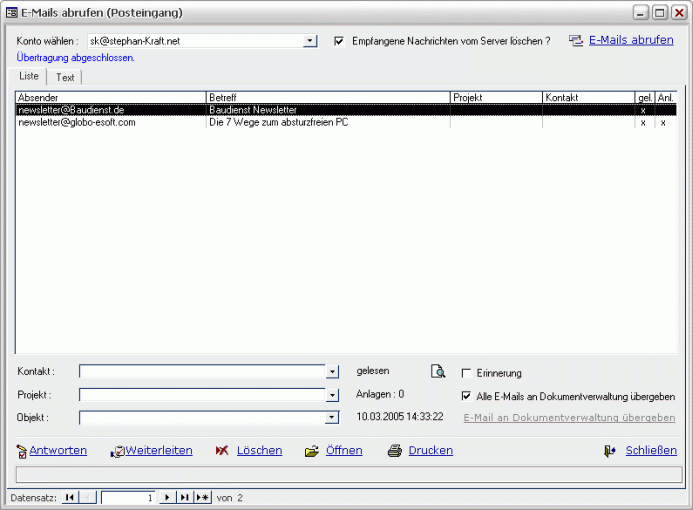Uncheck Alle E-Mails an Dokumentverwaltung übergeben
The height and width of the screenshot is (510, 693).
pyautogui.click(x=466, y=396)
